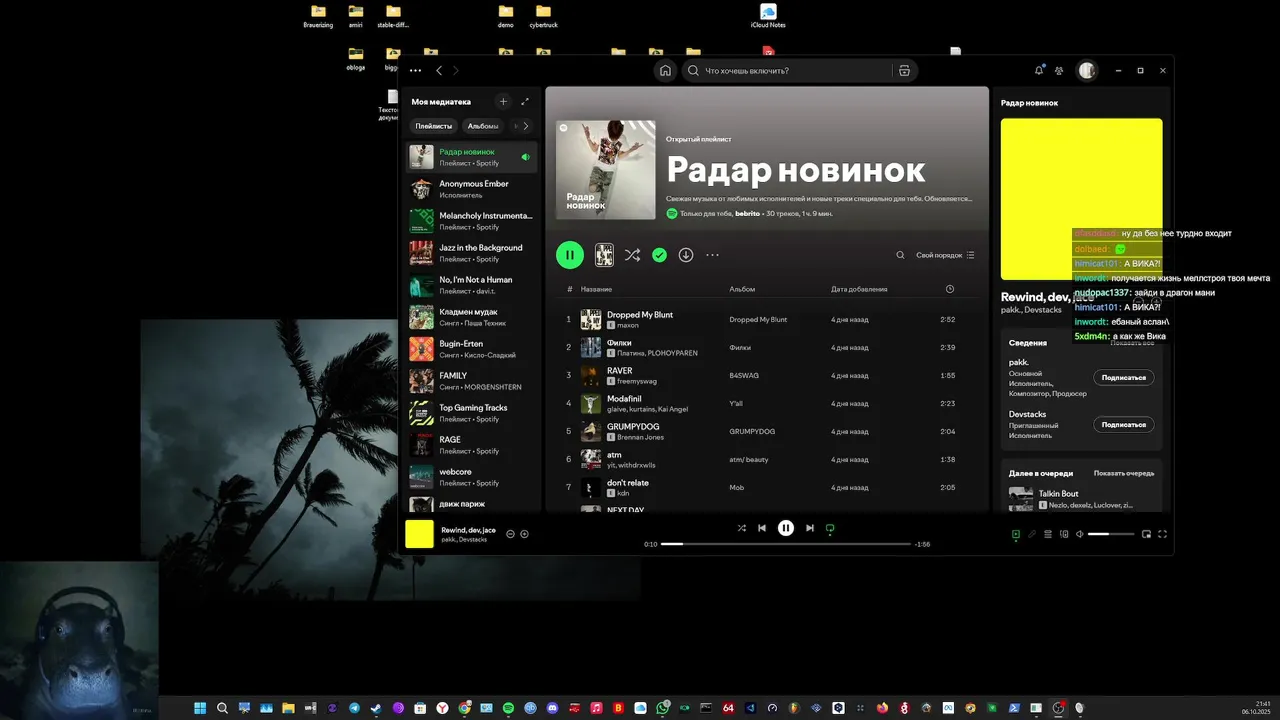Open the user profile avatar

point(1087,70)
